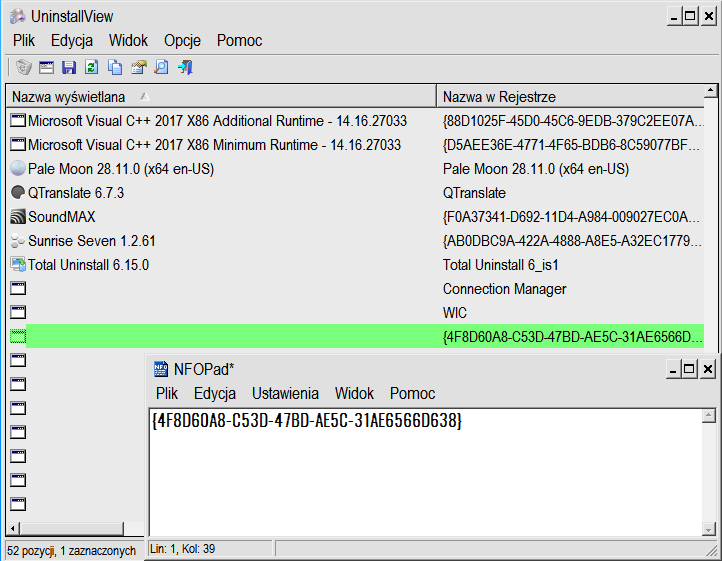Viewport: 722px width, 561px height.
Task: Open the Widok menu in UninstallView
Action: pos(128,41)
